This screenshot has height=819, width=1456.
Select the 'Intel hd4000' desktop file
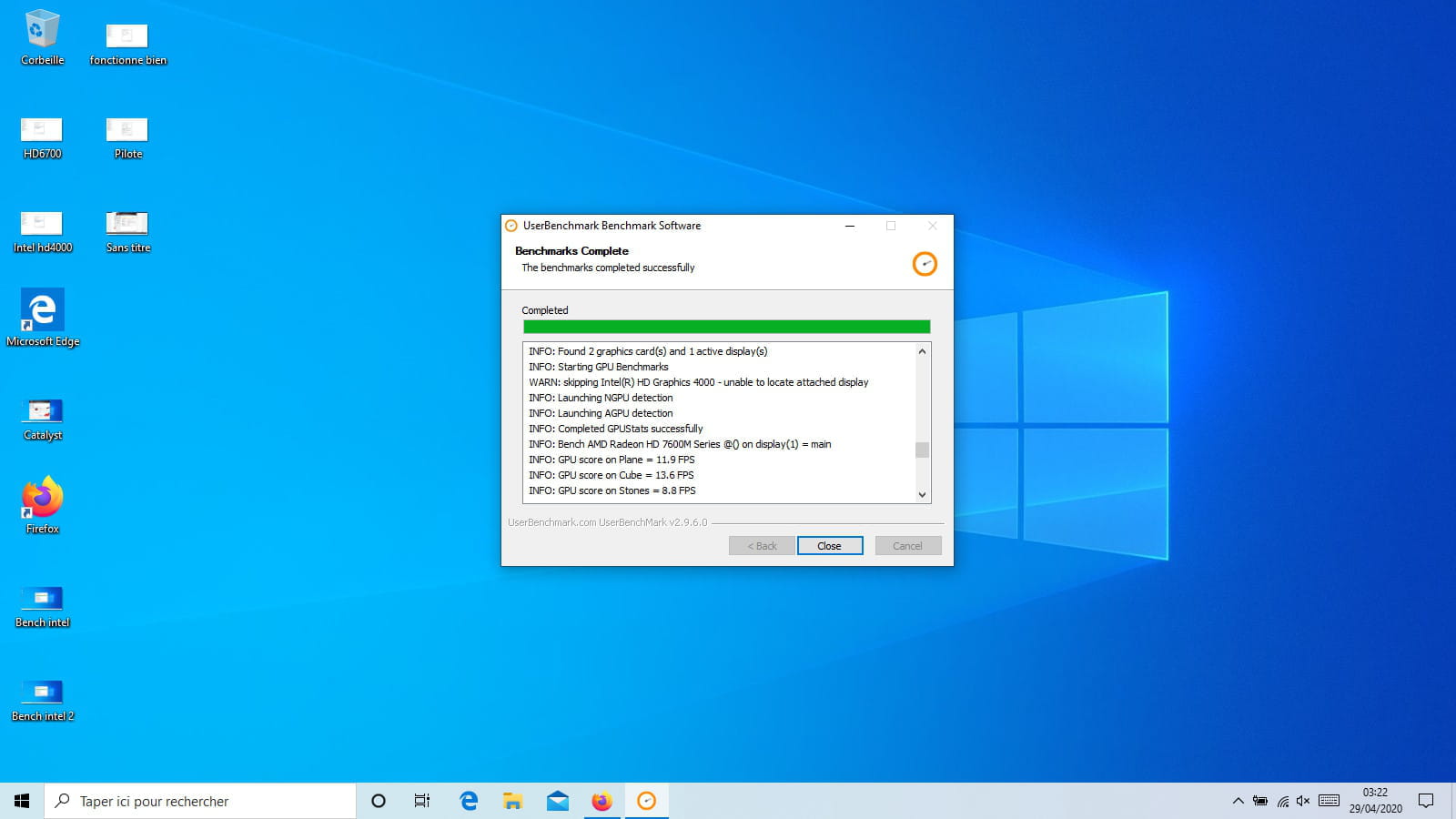coord(42,231)
